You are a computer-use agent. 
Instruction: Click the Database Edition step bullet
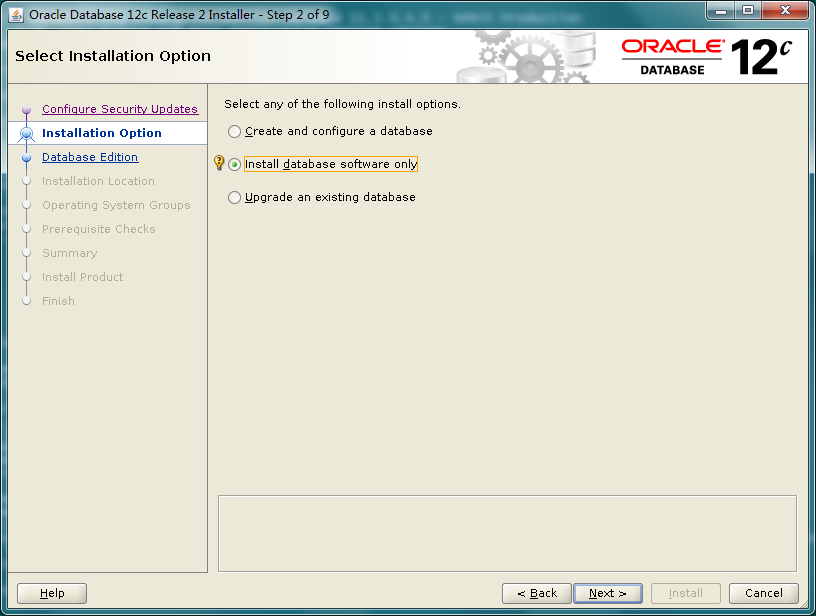click(x=27, y=157)
